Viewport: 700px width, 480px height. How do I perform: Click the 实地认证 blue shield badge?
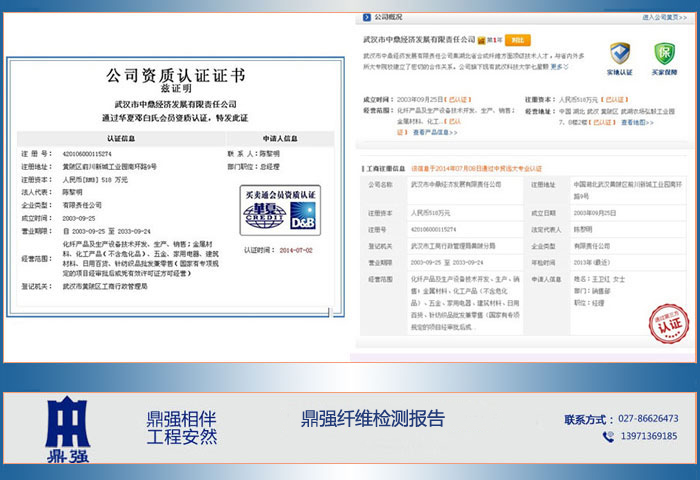[621, 56]
